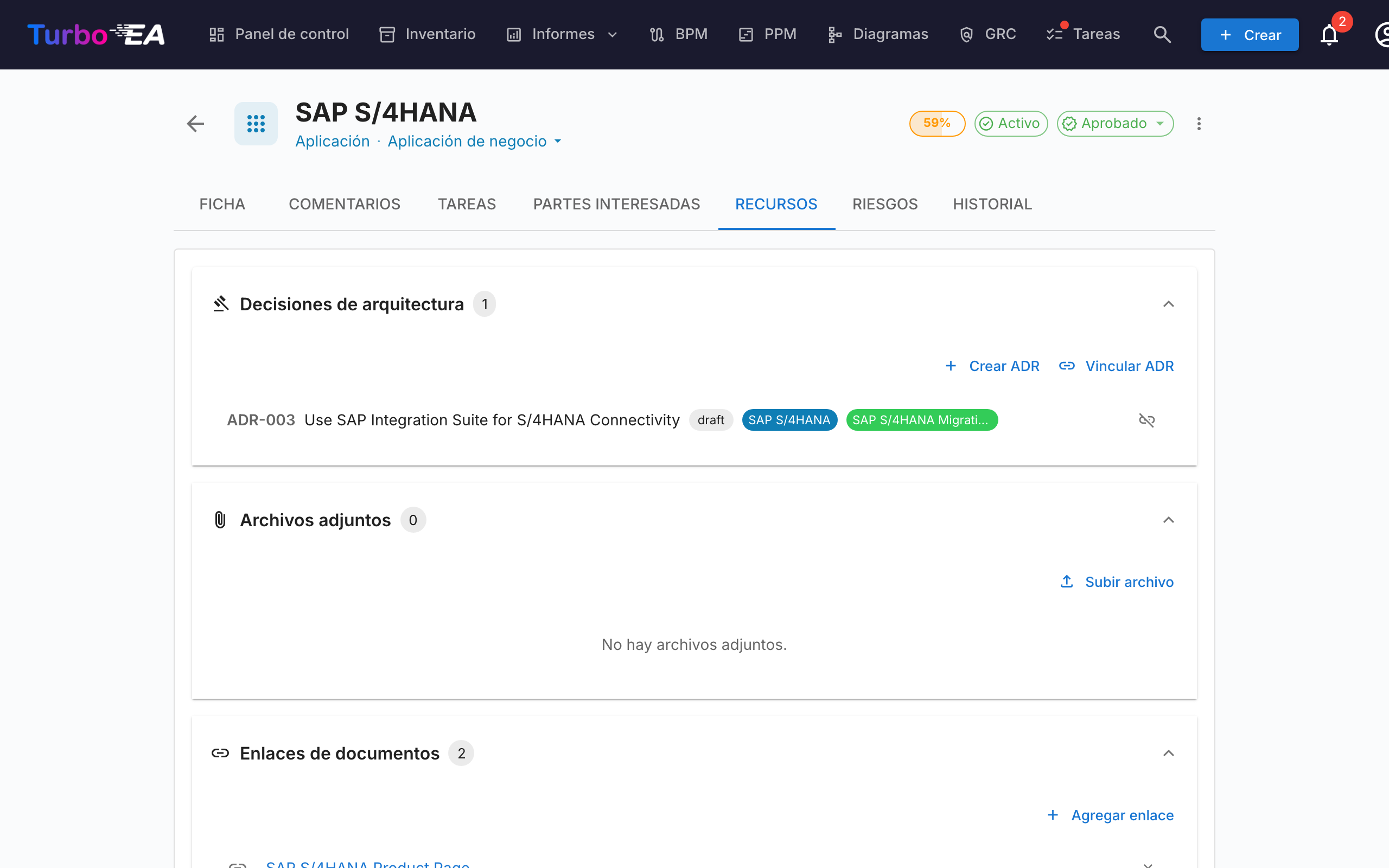The image size is (1389, 868).
Task: Click the green SAP S/4HANA Migrati... chip
Action: click(x=922, y=420)
